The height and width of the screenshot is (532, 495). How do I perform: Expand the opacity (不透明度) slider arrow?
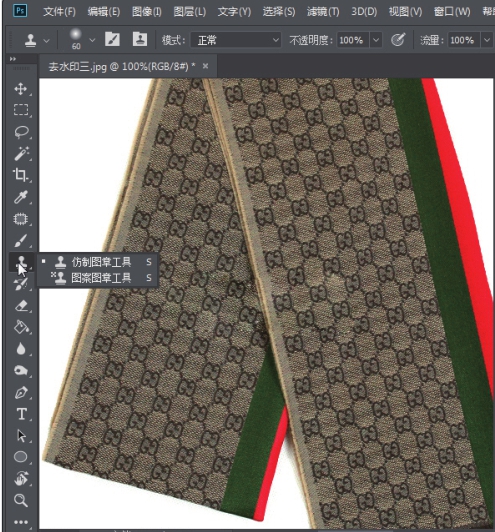point(376,40)
